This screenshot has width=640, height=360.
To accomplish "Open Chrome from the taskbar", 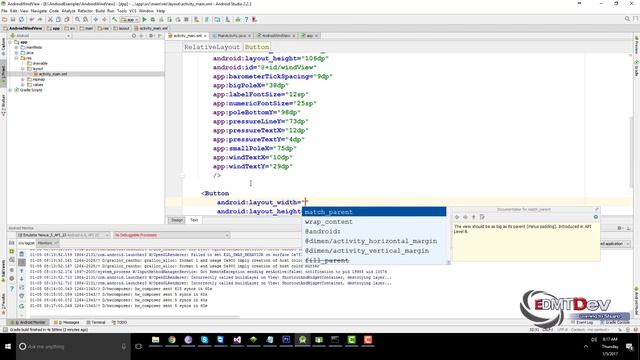I will coord(172,340).
